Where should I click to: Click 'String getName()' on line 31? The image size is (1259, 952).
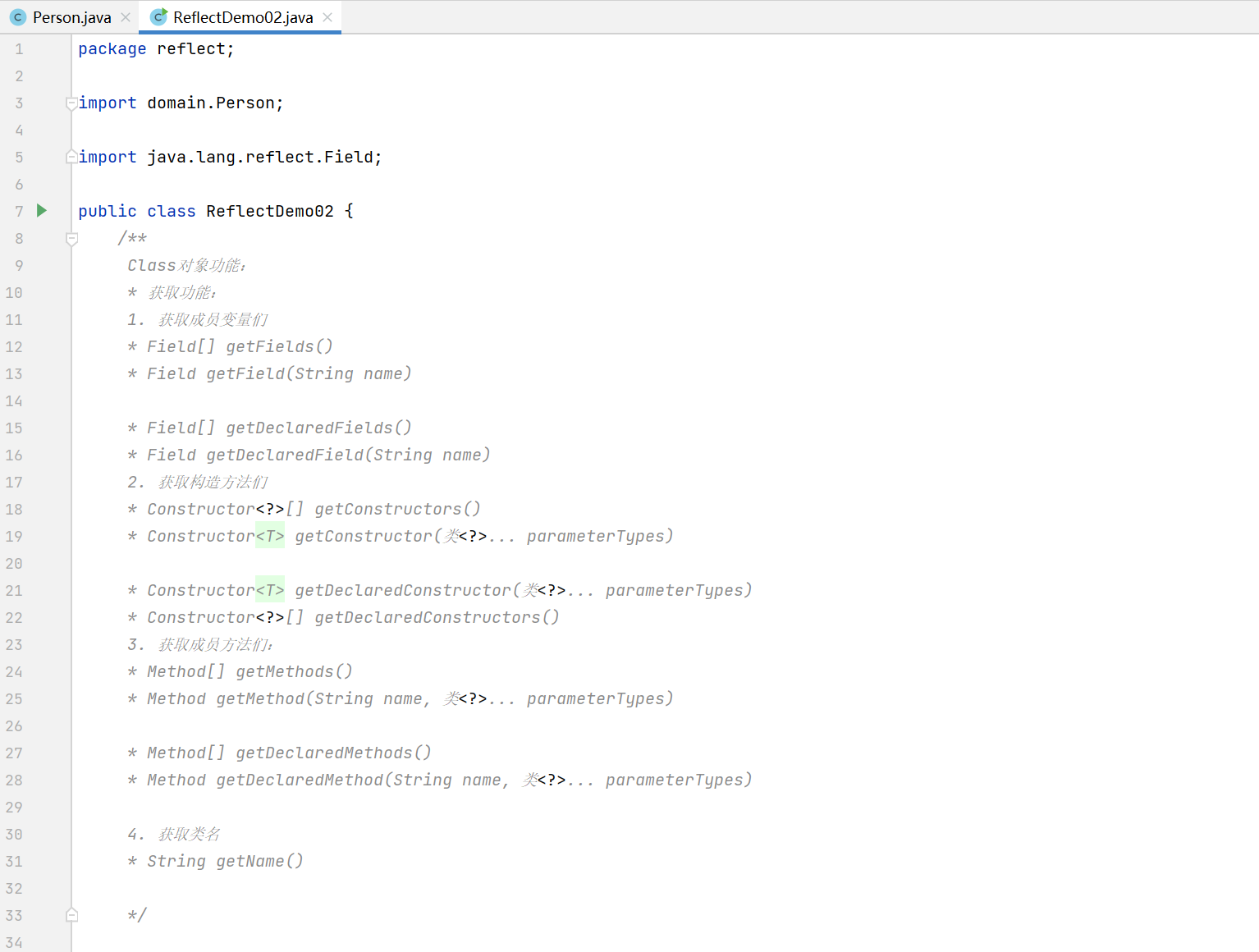[x=226, y=862]
